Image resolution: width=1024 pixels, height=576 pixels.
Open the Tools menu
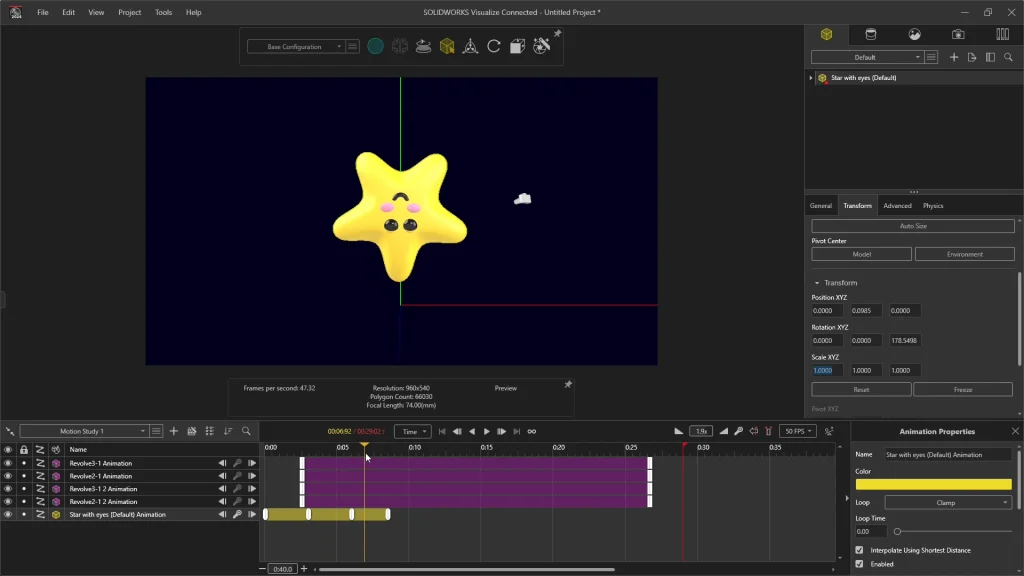click(x=163, y=12)
